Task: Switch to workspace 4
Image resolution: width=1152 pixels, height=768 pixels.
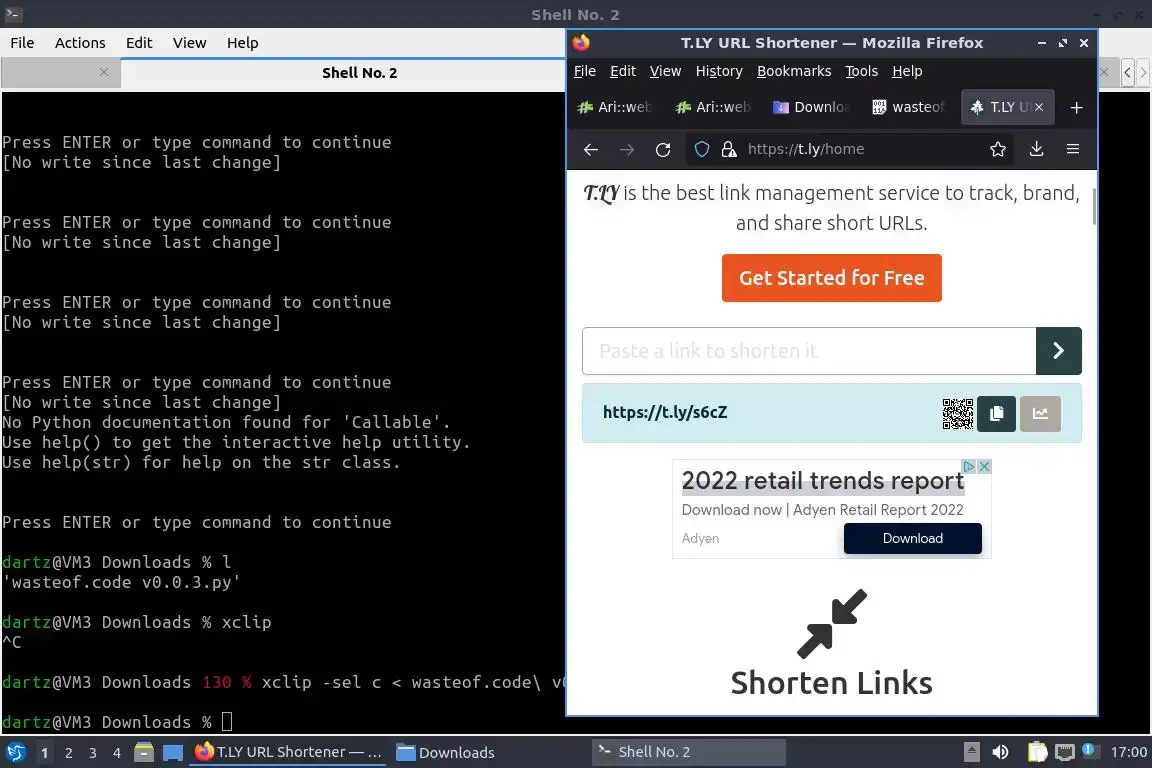Action: point(117,753)
